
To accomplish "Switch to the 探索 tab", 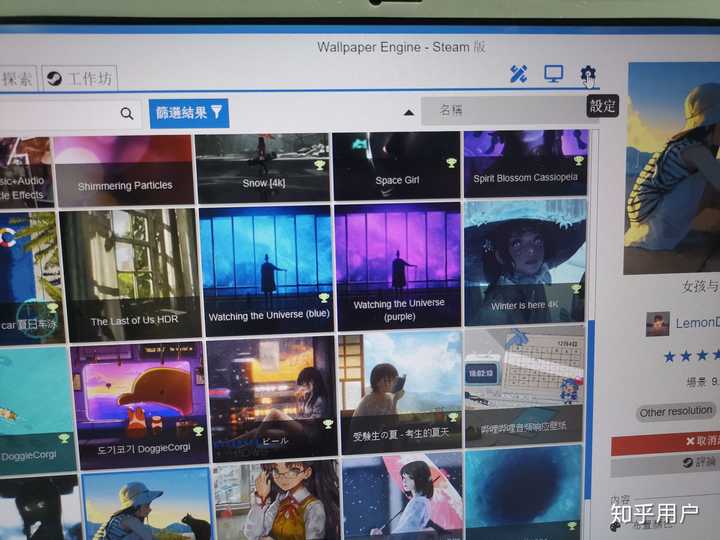I will click(x=17, y=79).
